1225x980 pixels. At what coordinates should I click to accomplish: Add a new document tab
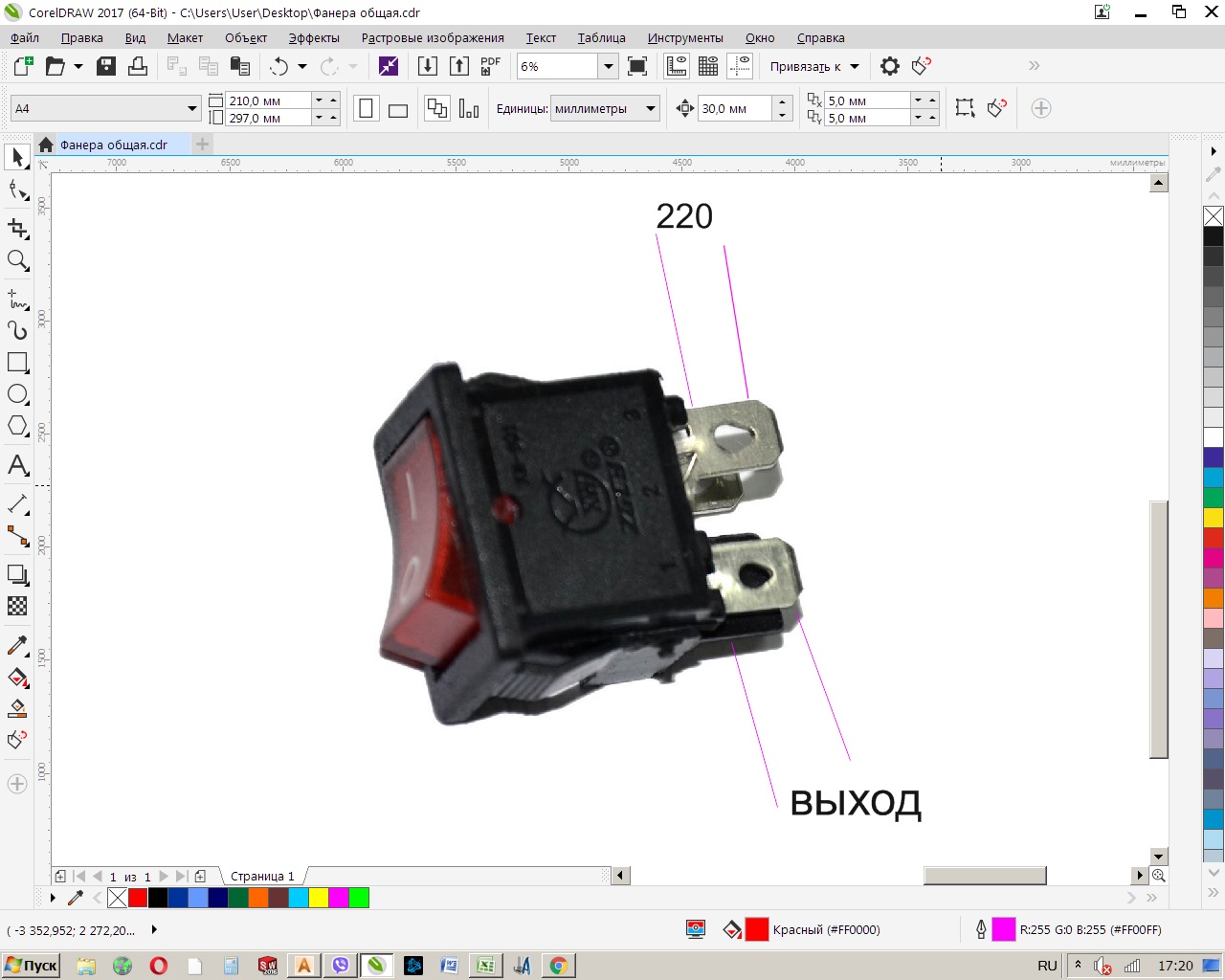[x=202, y=145]
